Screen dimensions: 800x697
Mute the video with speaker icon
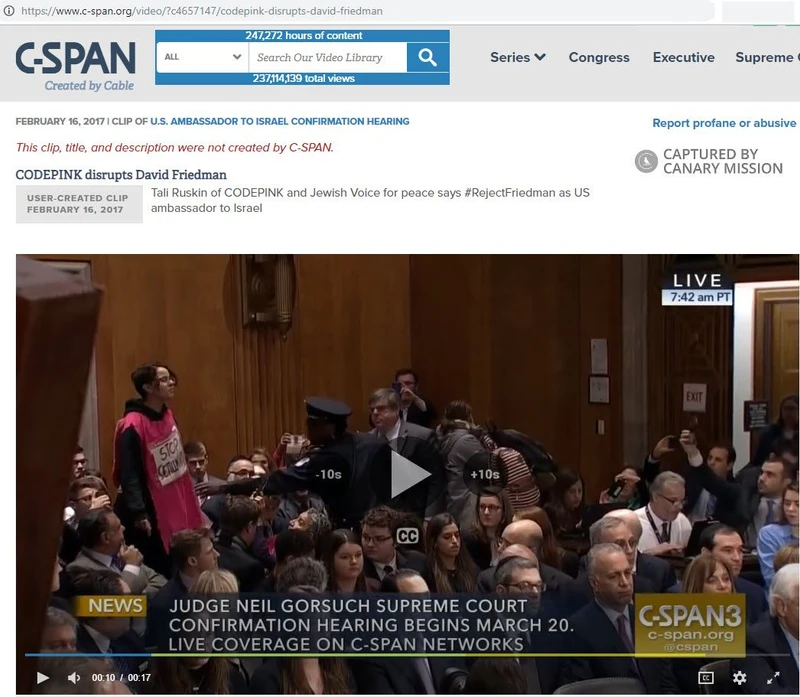(x=74, y=678)
